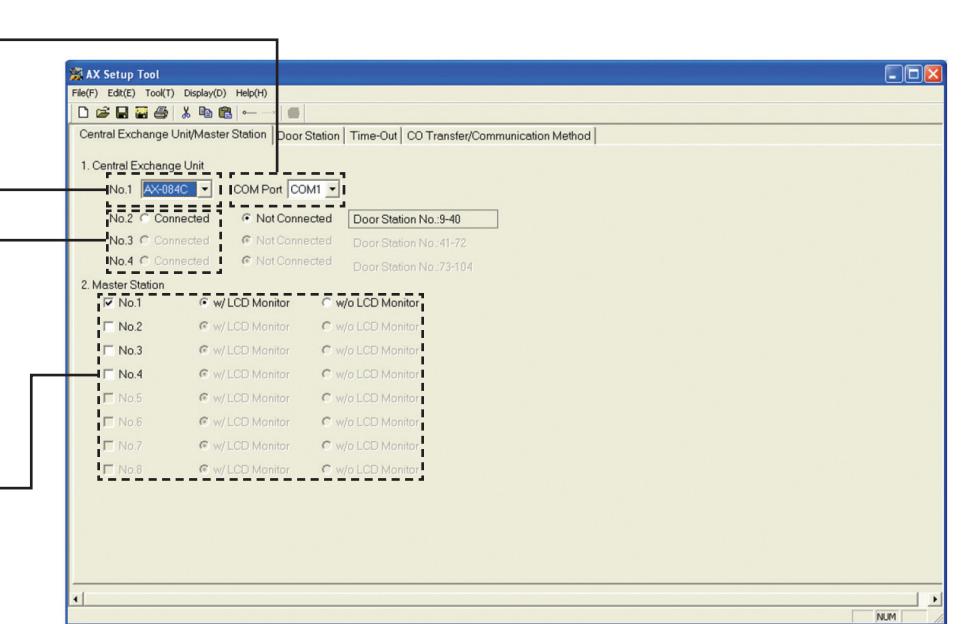Click the Cut scissors icon

click(x=185, y=113)
